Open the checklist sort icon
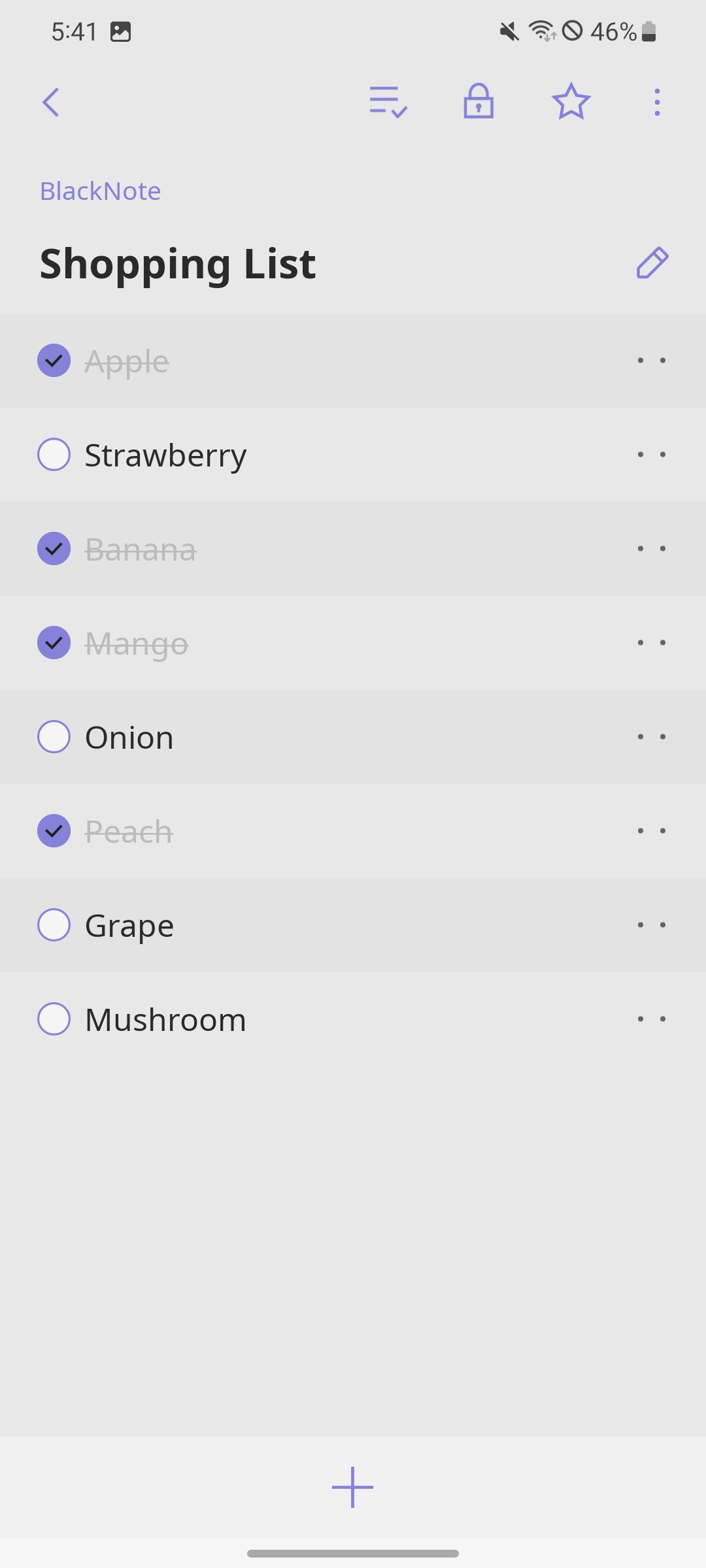 388,102
